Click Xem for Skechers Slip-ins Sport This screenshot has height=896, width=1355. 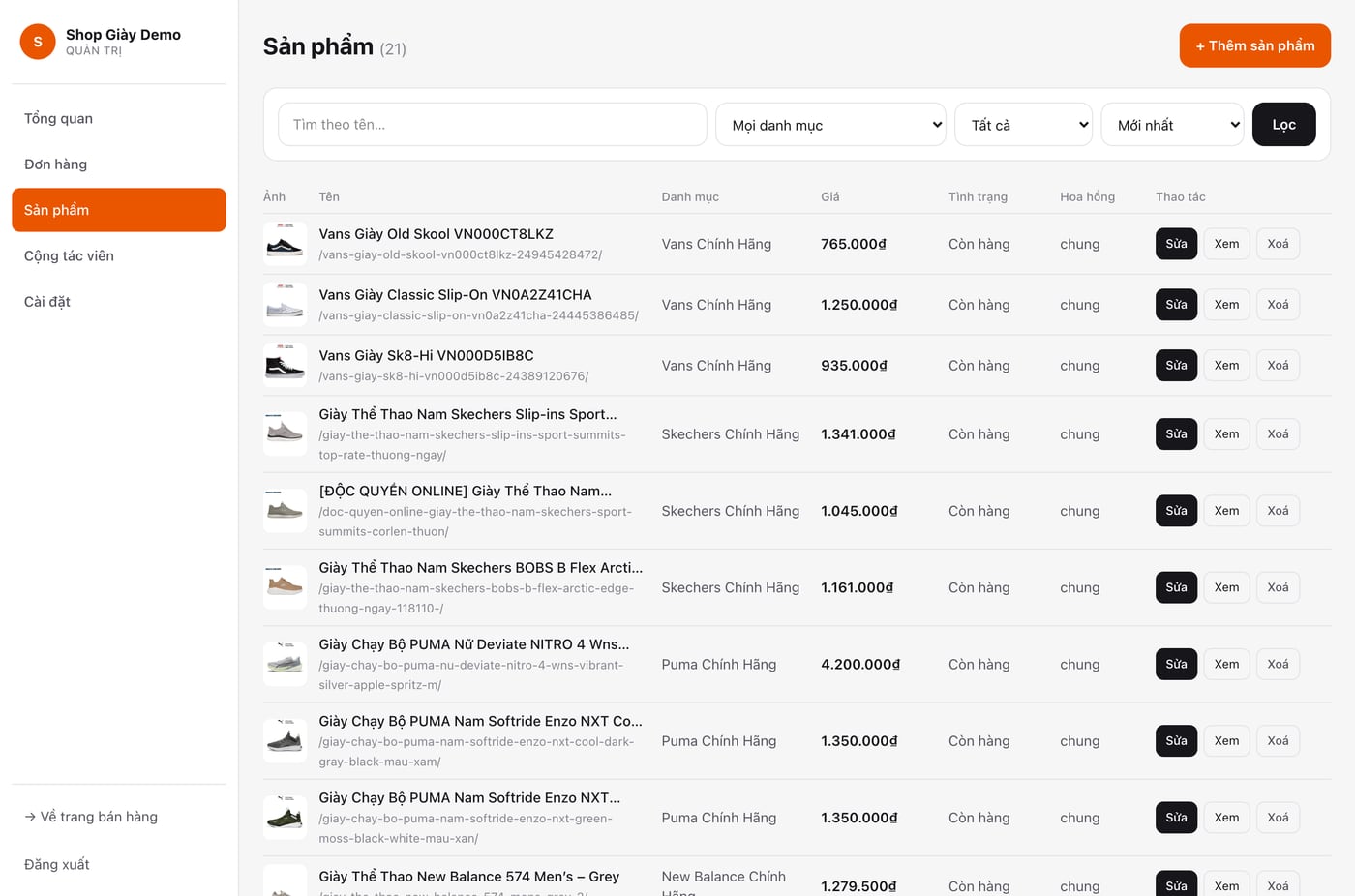(1226, 434)
